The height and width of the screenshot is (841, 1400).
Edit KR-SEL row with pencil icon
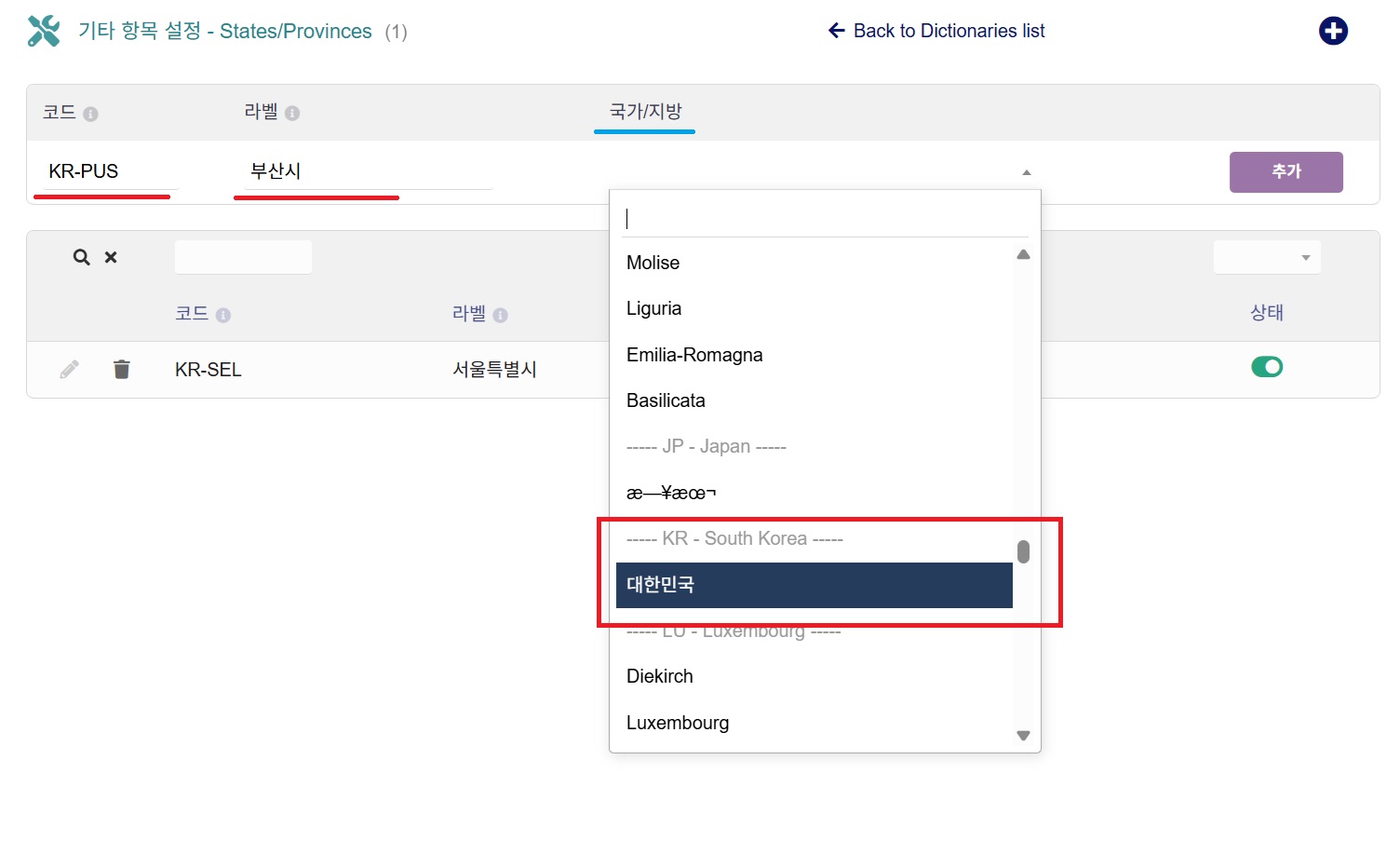69,370
